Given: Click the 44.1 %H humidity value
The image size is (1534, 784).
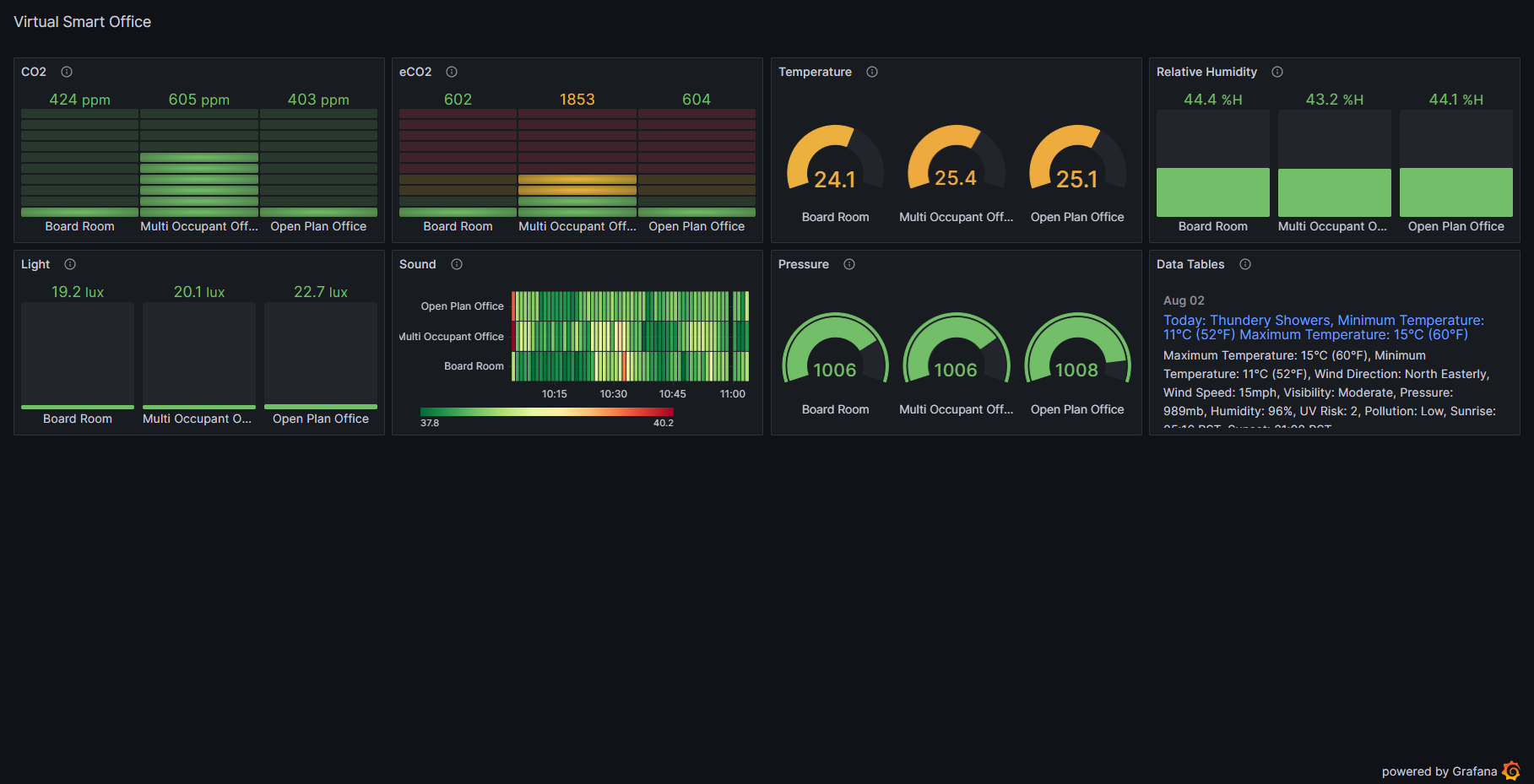Looking at the screenshot, I should click(x=1456, y=100).
